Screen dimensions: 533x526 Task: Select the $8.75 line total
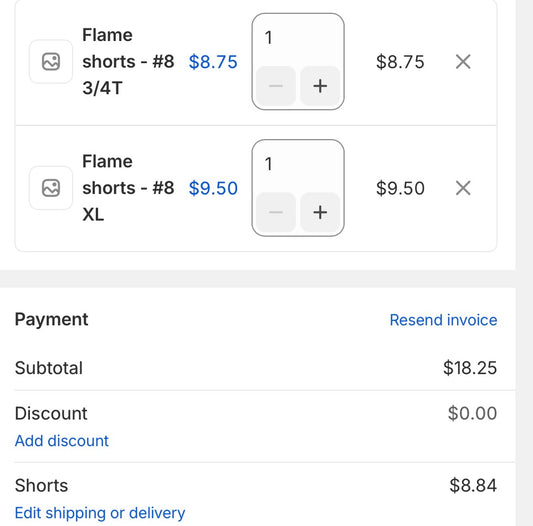pyautogui.click(x=400, y=62)
